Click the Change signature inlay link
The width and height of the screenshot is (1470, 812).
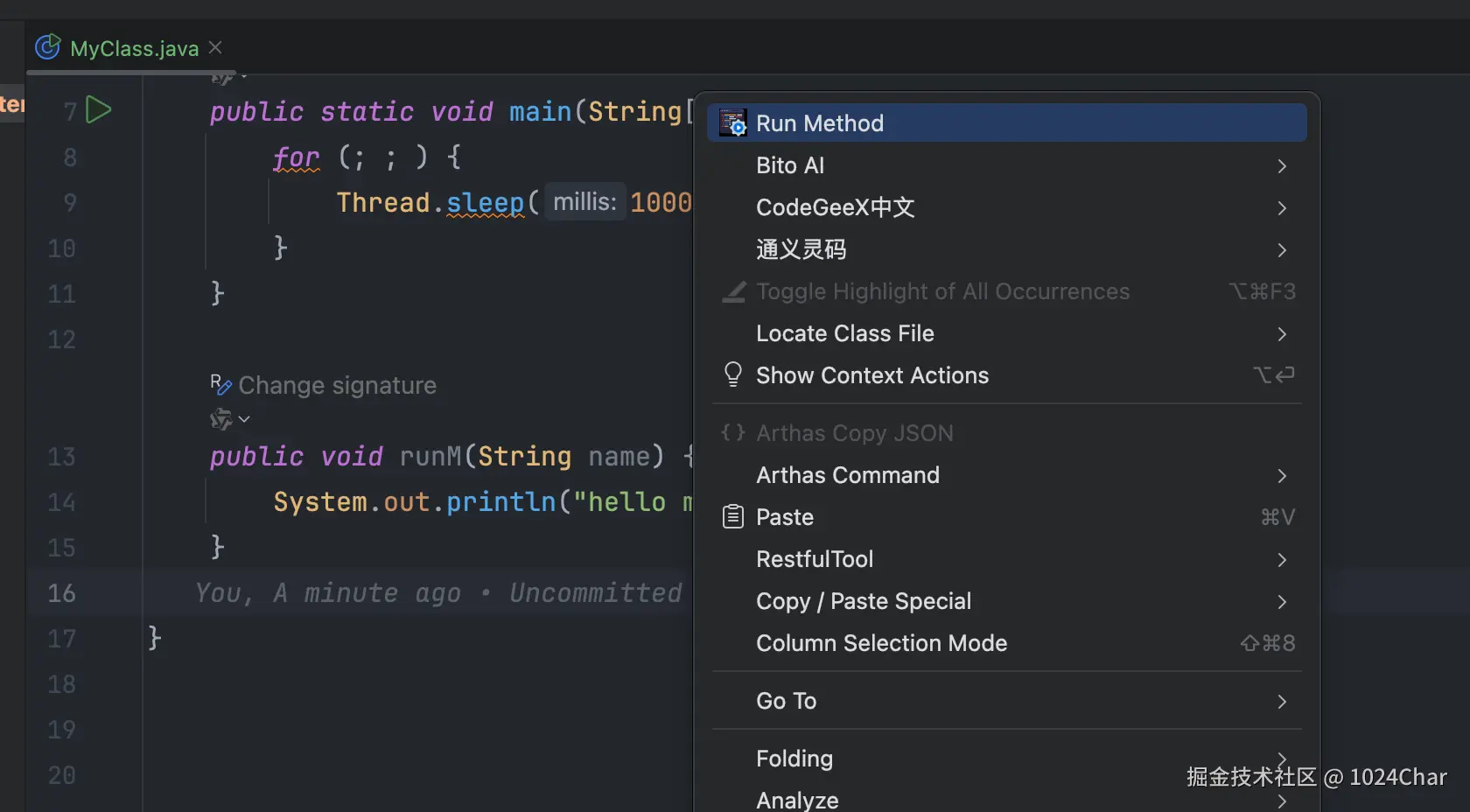coord(337,385)
